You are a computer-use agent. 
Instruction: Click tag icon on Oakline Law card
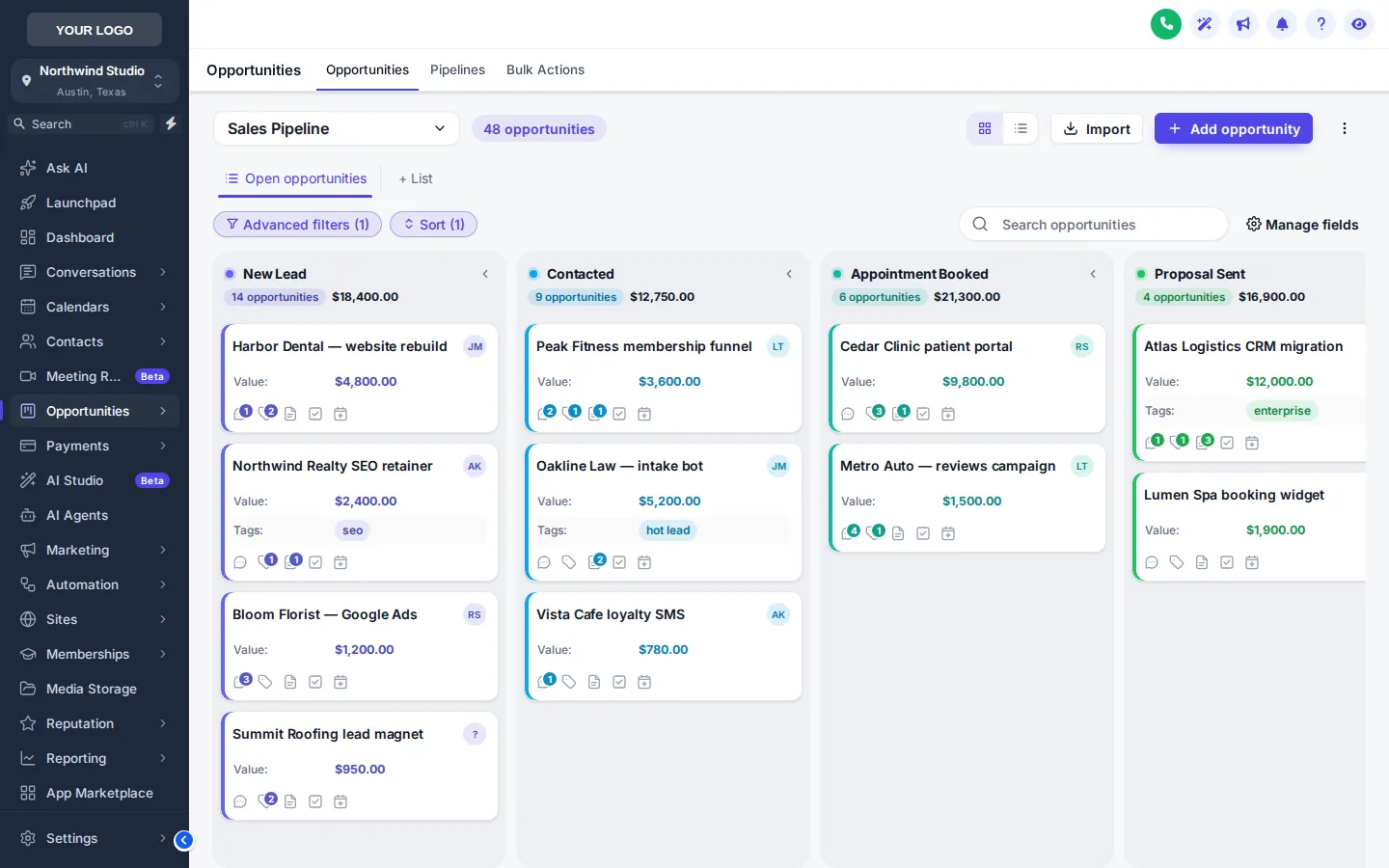pos(569,562)
